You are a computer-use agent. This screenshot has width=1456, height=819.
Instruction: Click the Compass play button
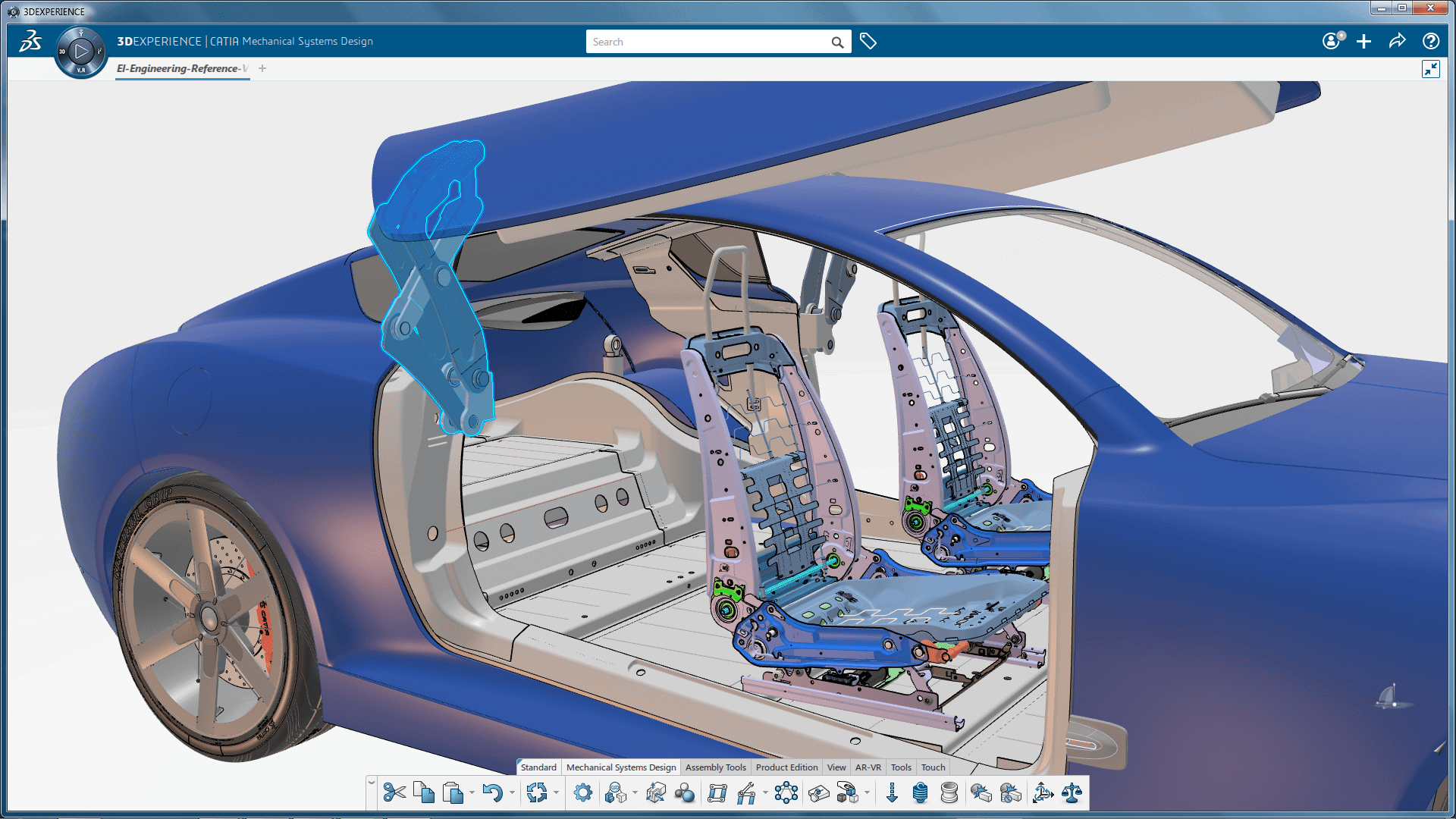point(81,52)
